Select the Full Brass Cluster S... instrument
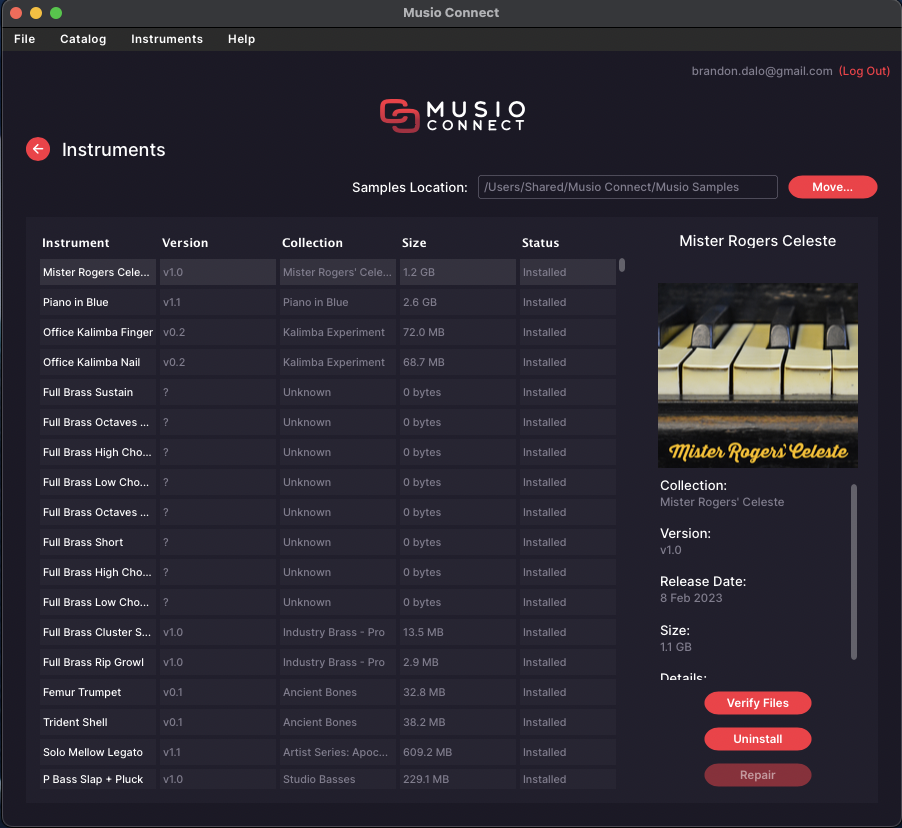 tap(98, 632)
